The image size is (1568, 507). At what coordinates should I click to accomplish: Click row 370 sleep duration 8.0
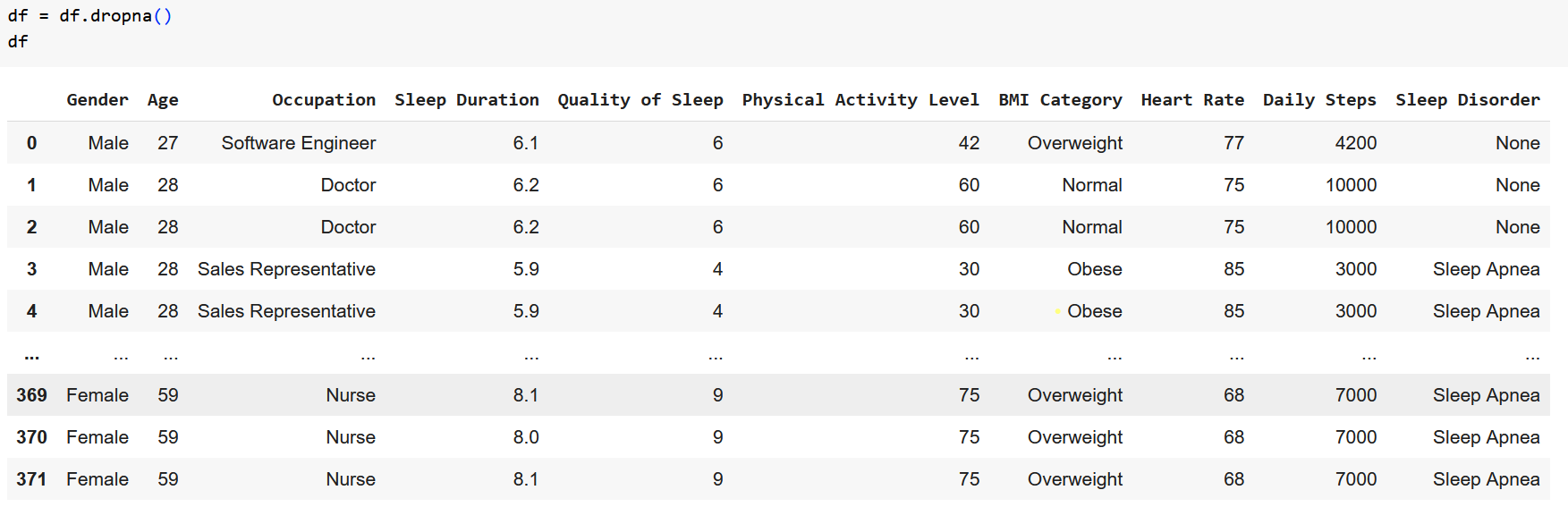526,437
